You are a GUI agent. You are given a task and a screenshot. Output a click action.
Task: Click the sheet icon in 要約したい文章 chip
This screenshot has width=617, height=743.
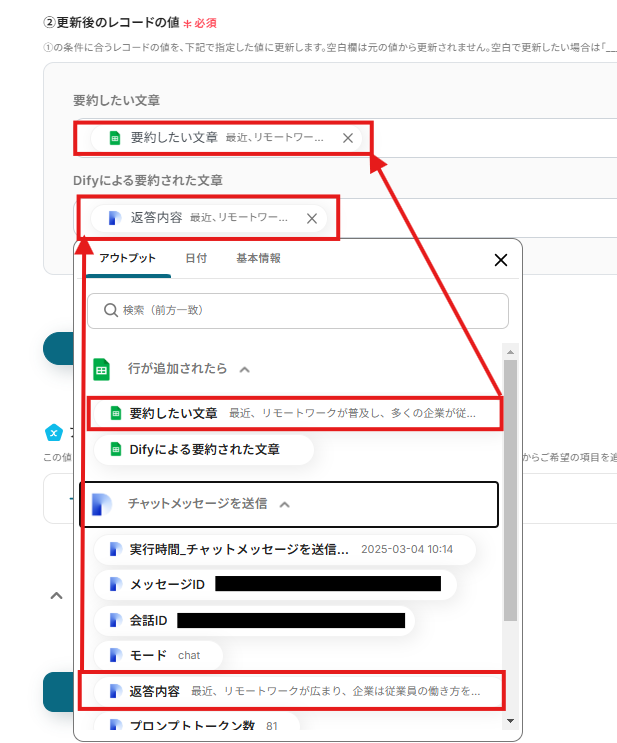point(115,138)
